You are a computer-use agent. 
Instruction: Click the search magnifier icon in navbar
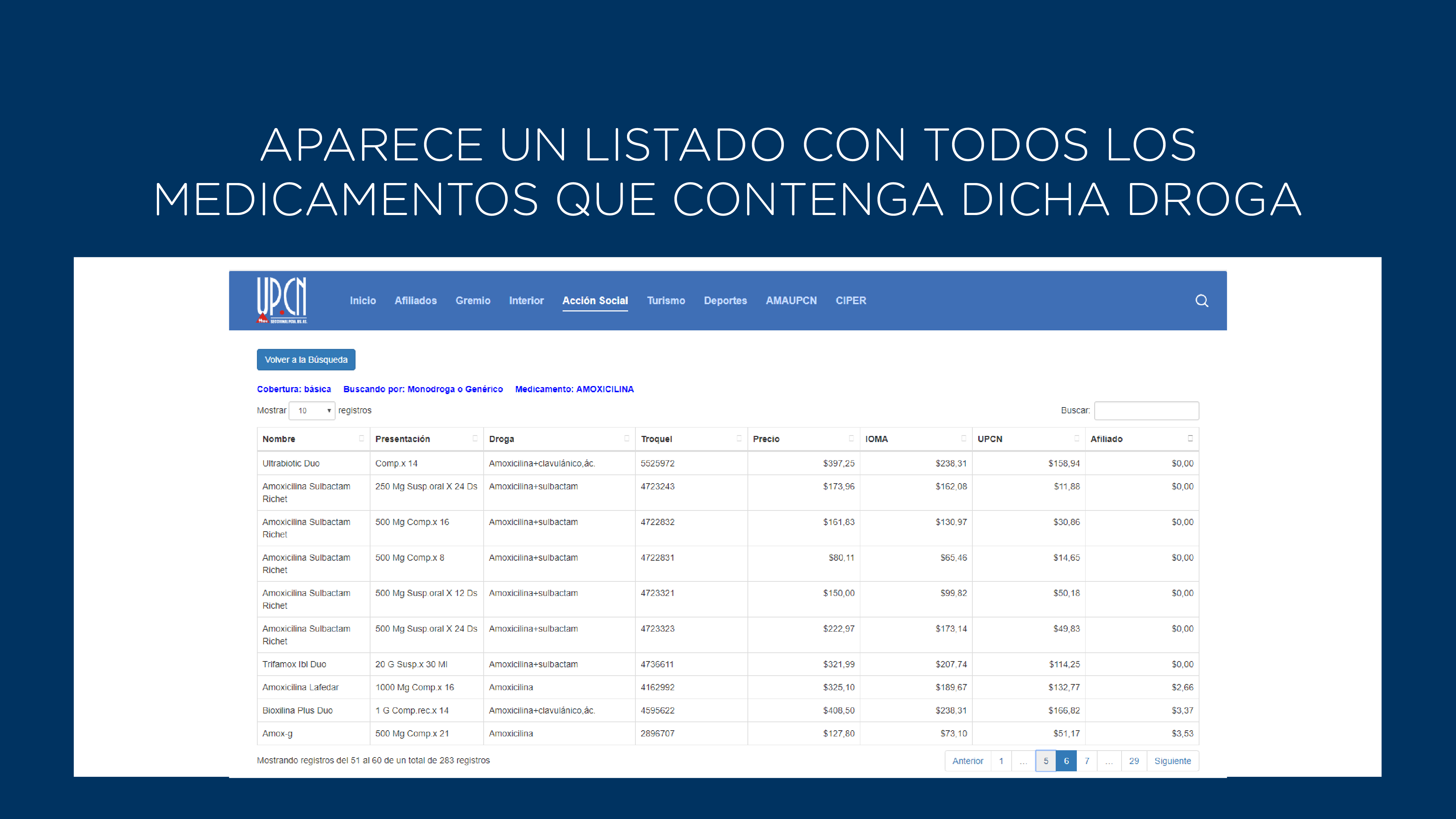click(1202, 301)
